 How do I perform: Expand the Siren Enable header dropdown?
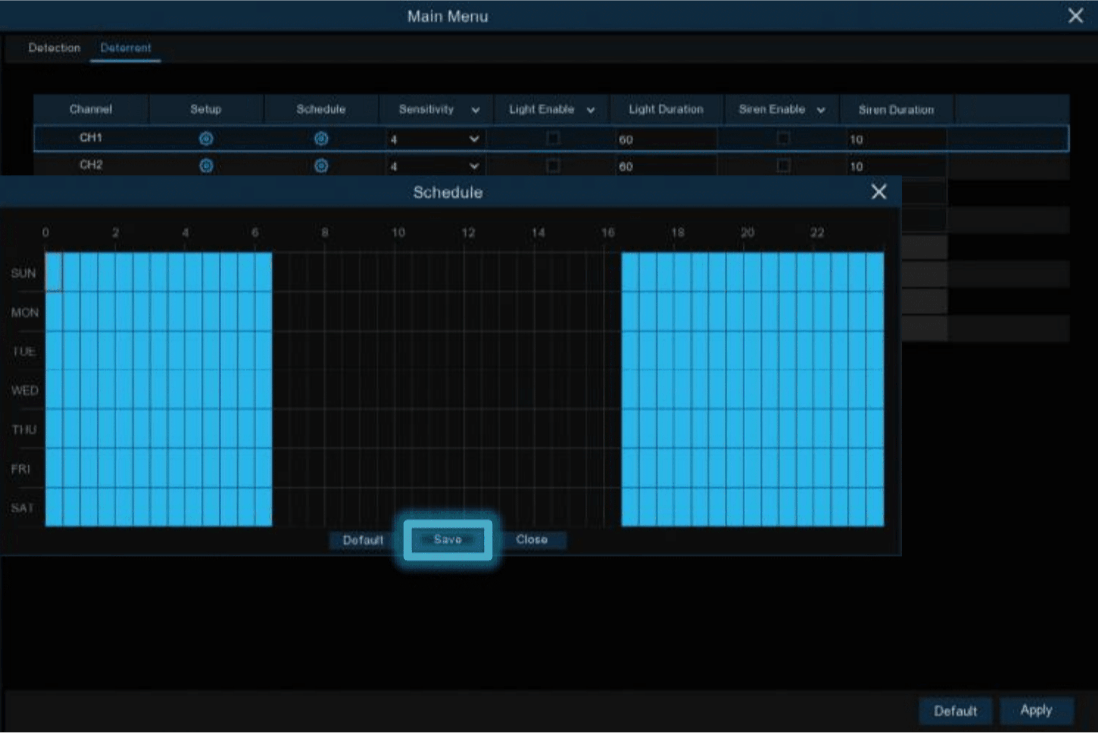821,110
